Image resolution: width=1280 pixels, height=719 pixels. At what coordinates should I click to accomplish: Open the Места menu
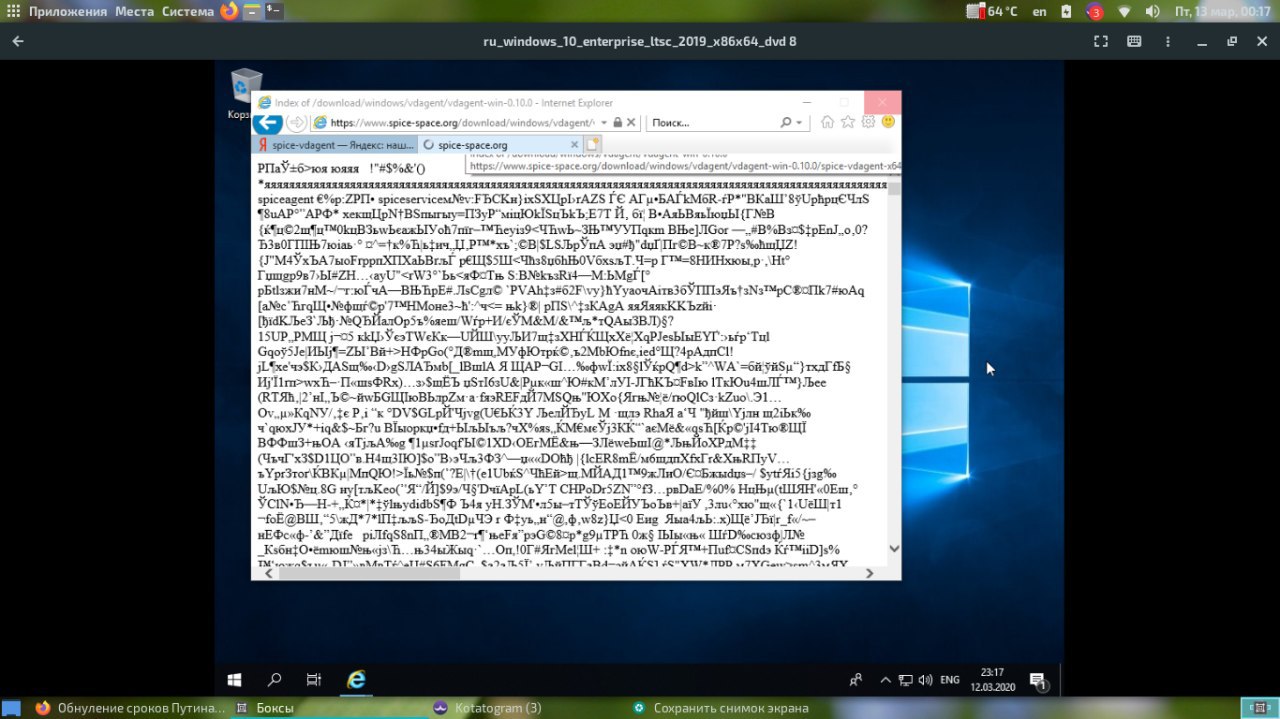(133, 12)
